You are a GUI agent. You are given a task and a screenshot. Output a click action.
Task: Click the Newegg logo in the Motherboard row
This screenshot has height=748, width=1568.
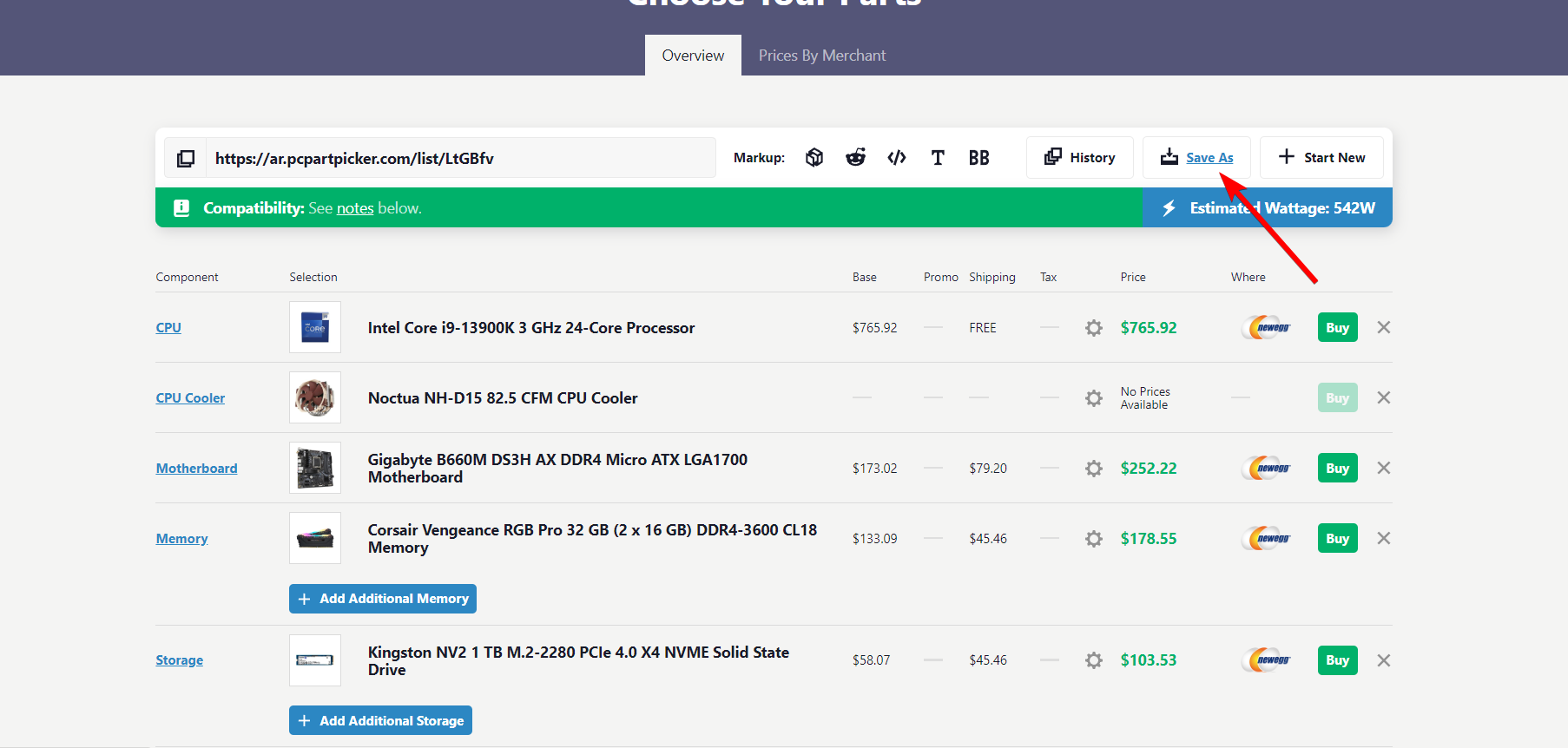1267,468
